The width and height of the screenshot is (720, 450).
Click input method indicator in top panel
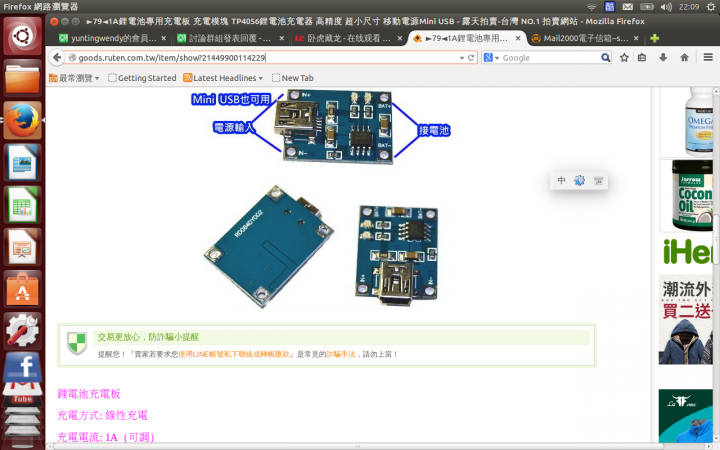609,7
